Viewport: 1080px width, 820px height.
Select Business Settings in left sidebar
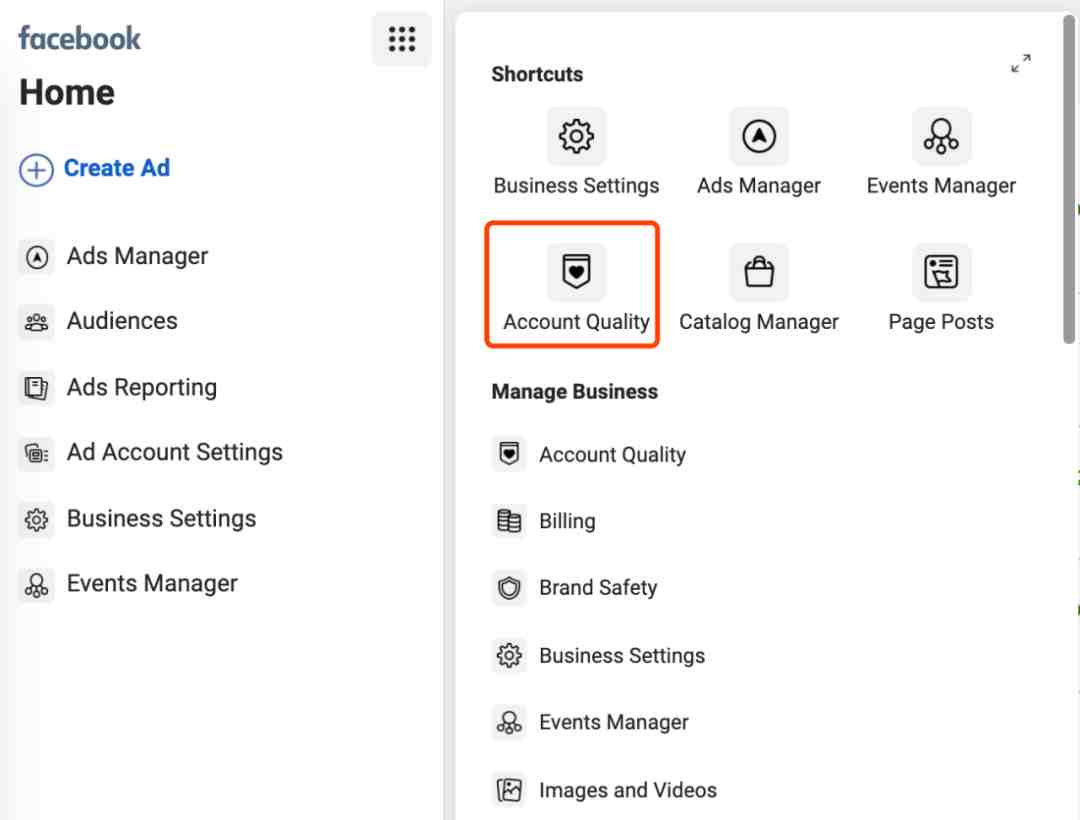(161, 518)
